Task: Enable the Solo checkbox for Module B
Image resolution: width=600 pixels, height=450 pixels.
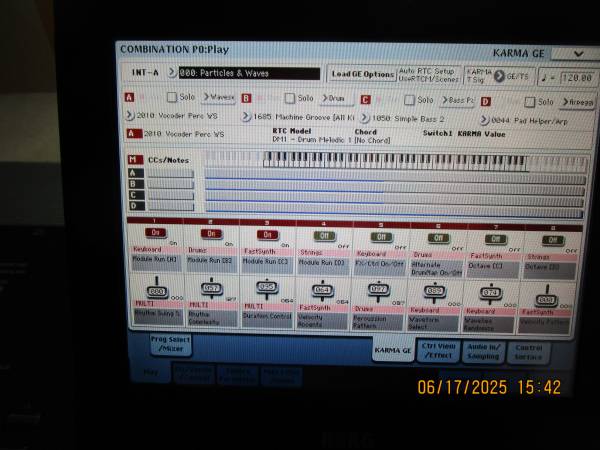Action: [x=290, y=98]
